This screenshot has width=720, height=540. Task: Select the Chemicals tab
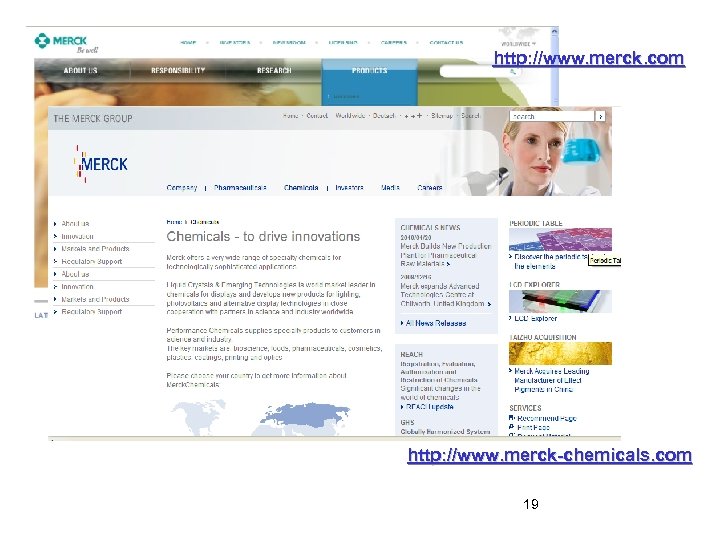tap(301, 187)
